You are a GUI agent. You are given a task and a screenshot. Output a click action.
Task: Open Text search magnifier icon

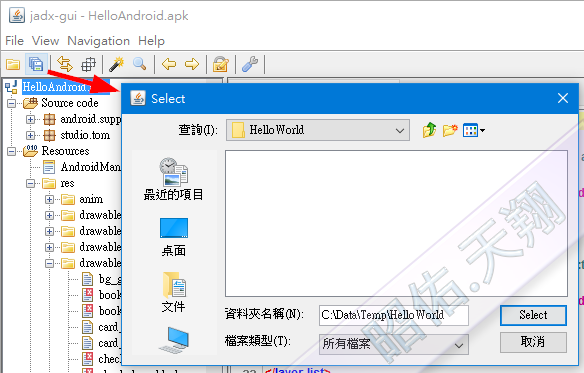pyautogui.click(x=140, y=64)
